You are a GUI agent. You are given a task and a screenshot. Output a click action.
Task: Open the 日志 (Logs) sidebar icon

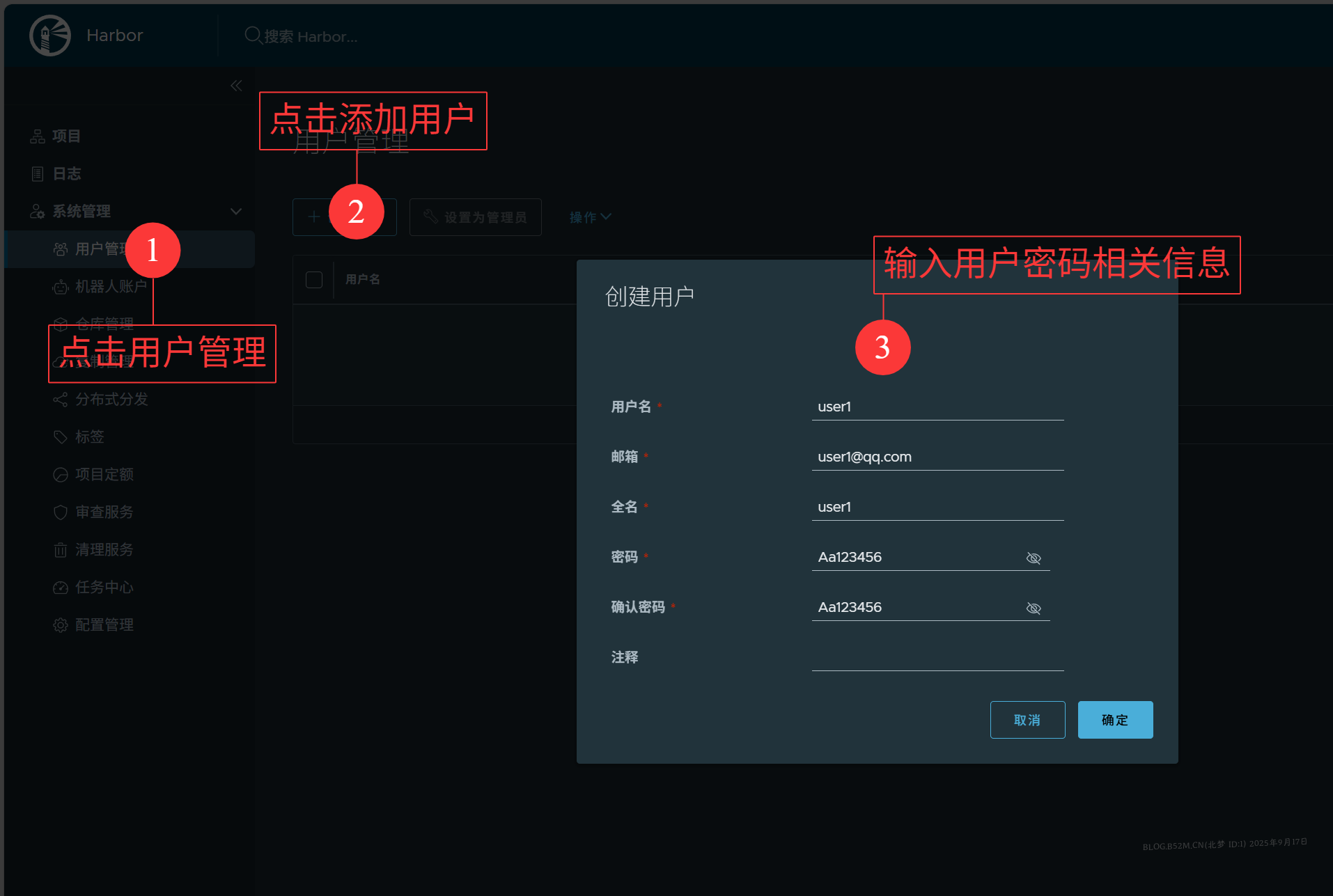38,173
